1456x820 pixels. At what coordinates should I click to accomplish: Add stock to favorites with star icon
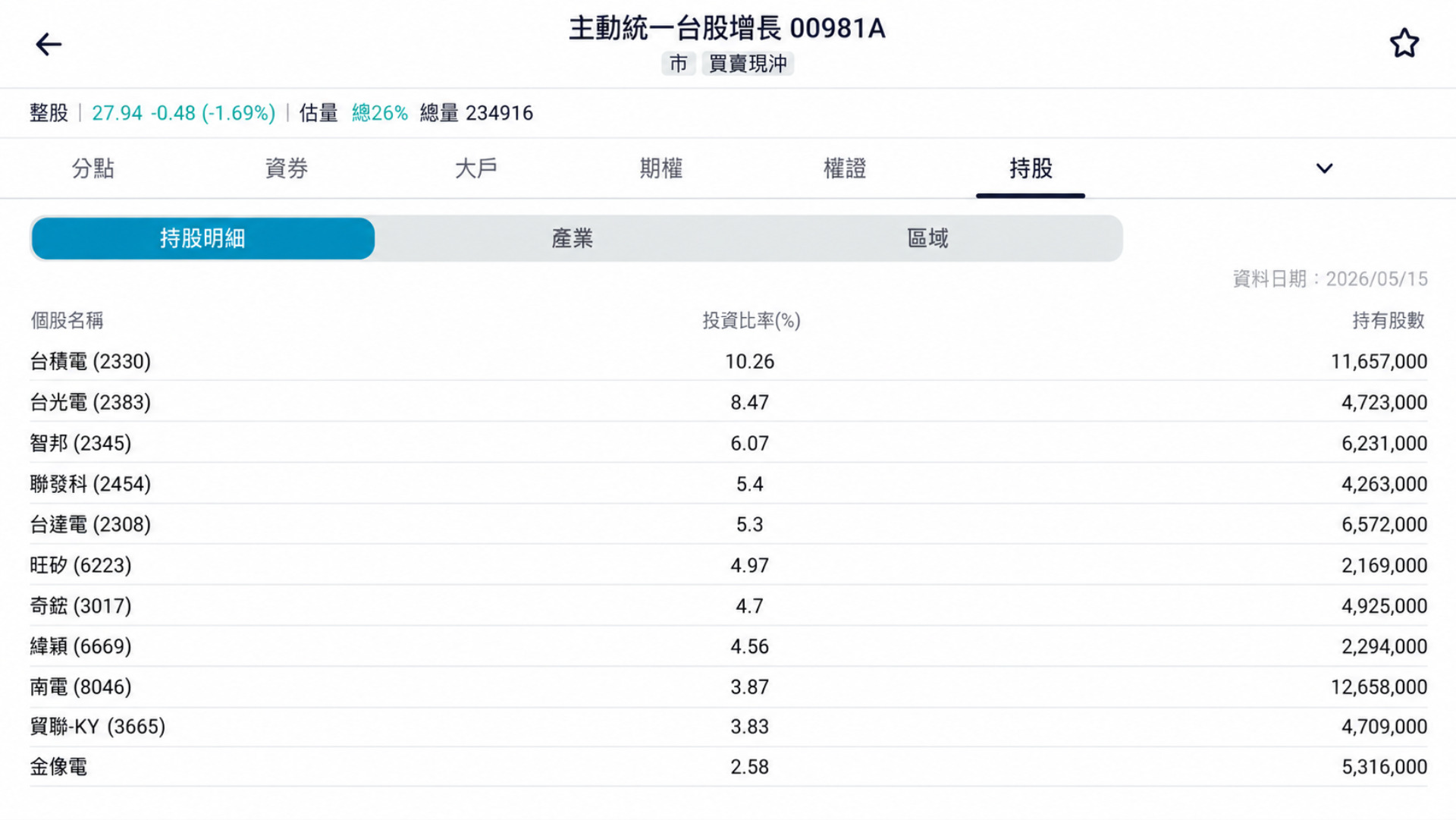pos(1404,43)
